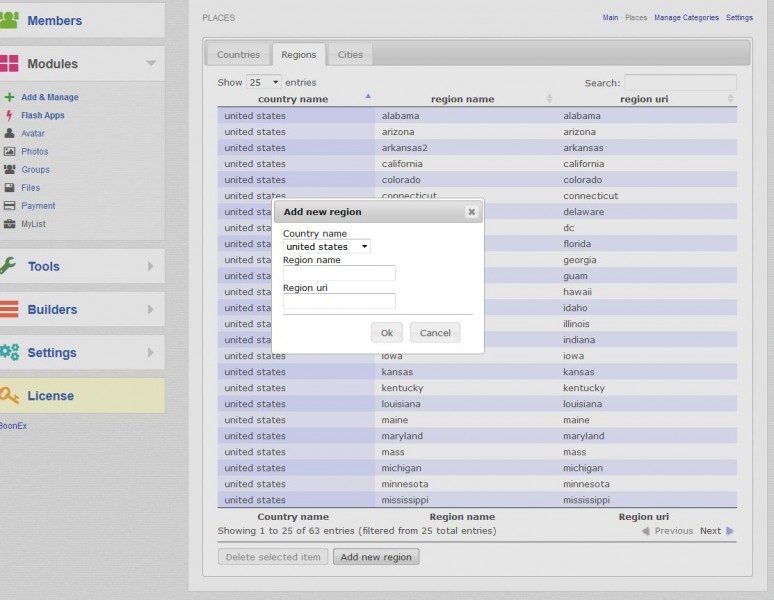Expand the Tools menu arrow
This screenshot has width=774, height=600.
point(151,266)
